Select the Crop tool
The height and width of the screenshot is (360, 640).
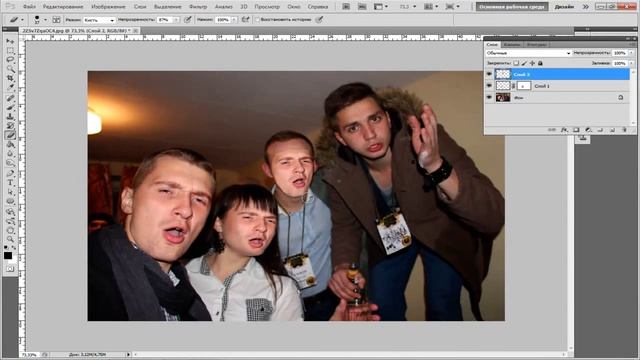tap(10, 77)
